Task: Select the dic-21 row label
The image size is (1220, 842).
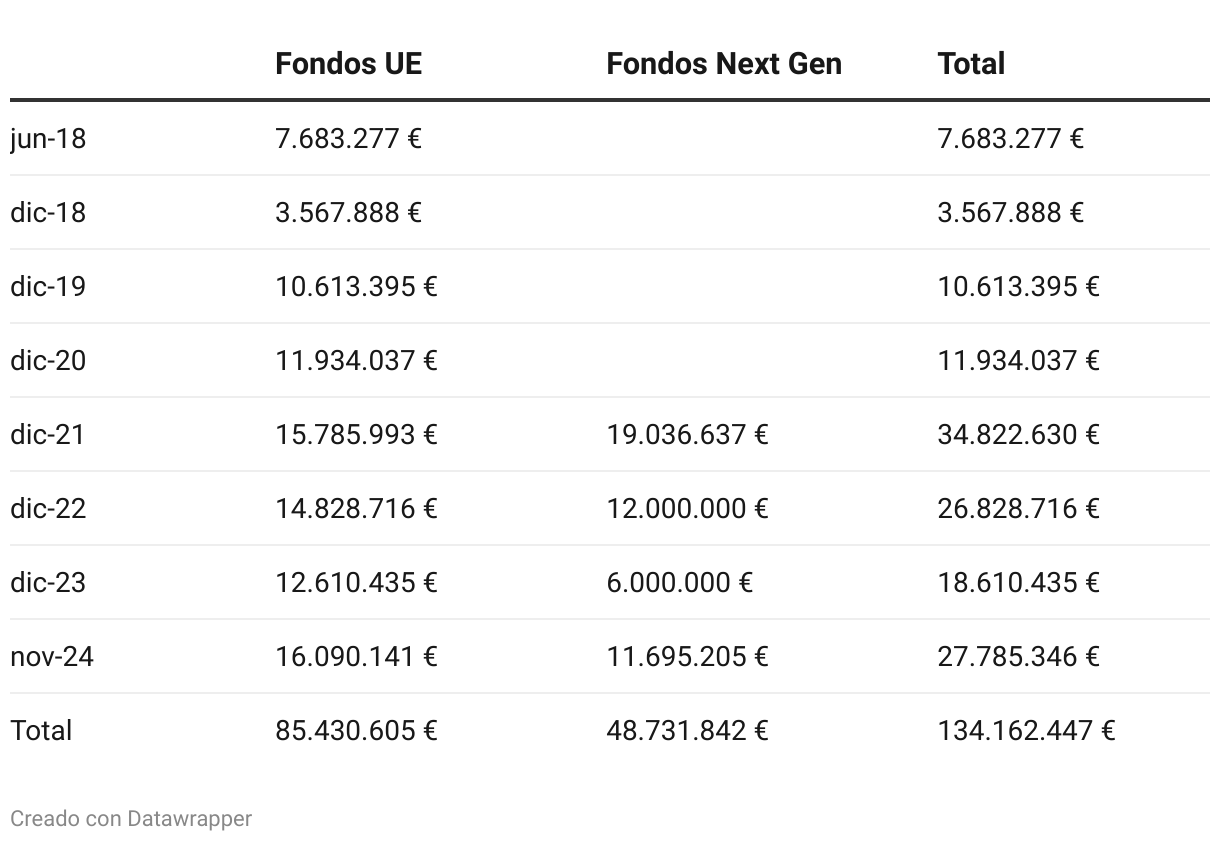Action: coord(48,434)
